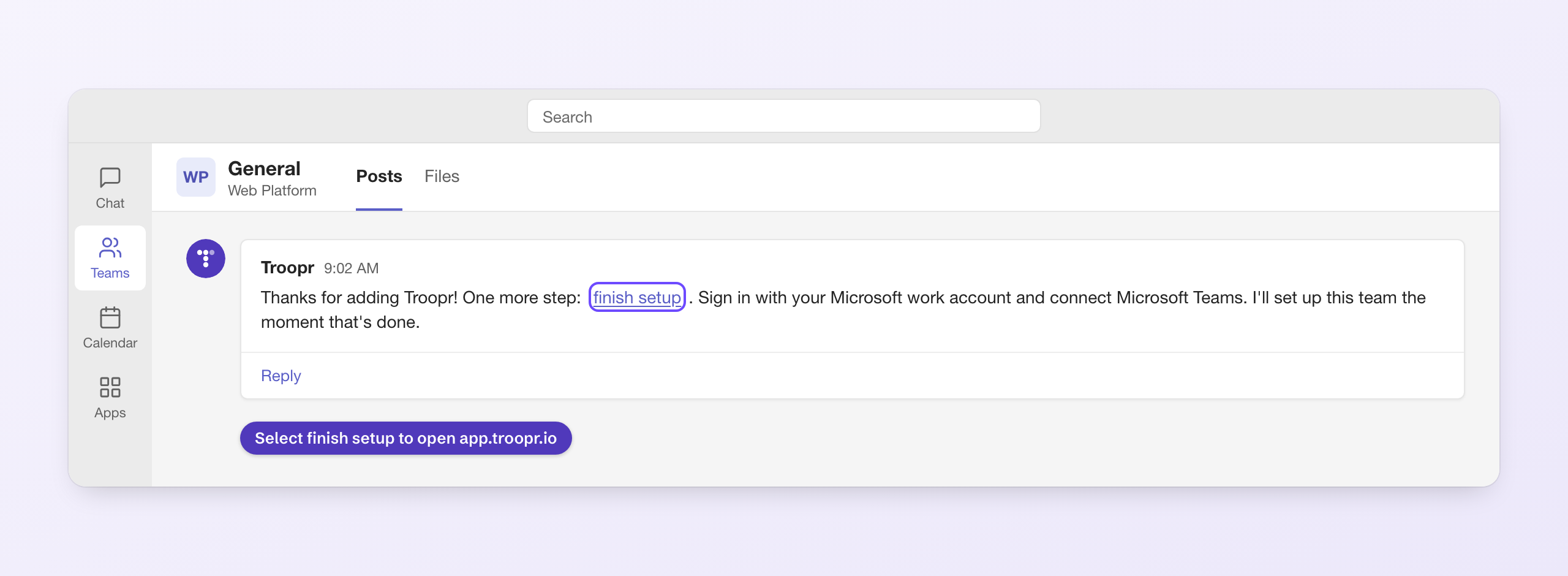
Task: Click the Search input field
Action: click(784, 116)
